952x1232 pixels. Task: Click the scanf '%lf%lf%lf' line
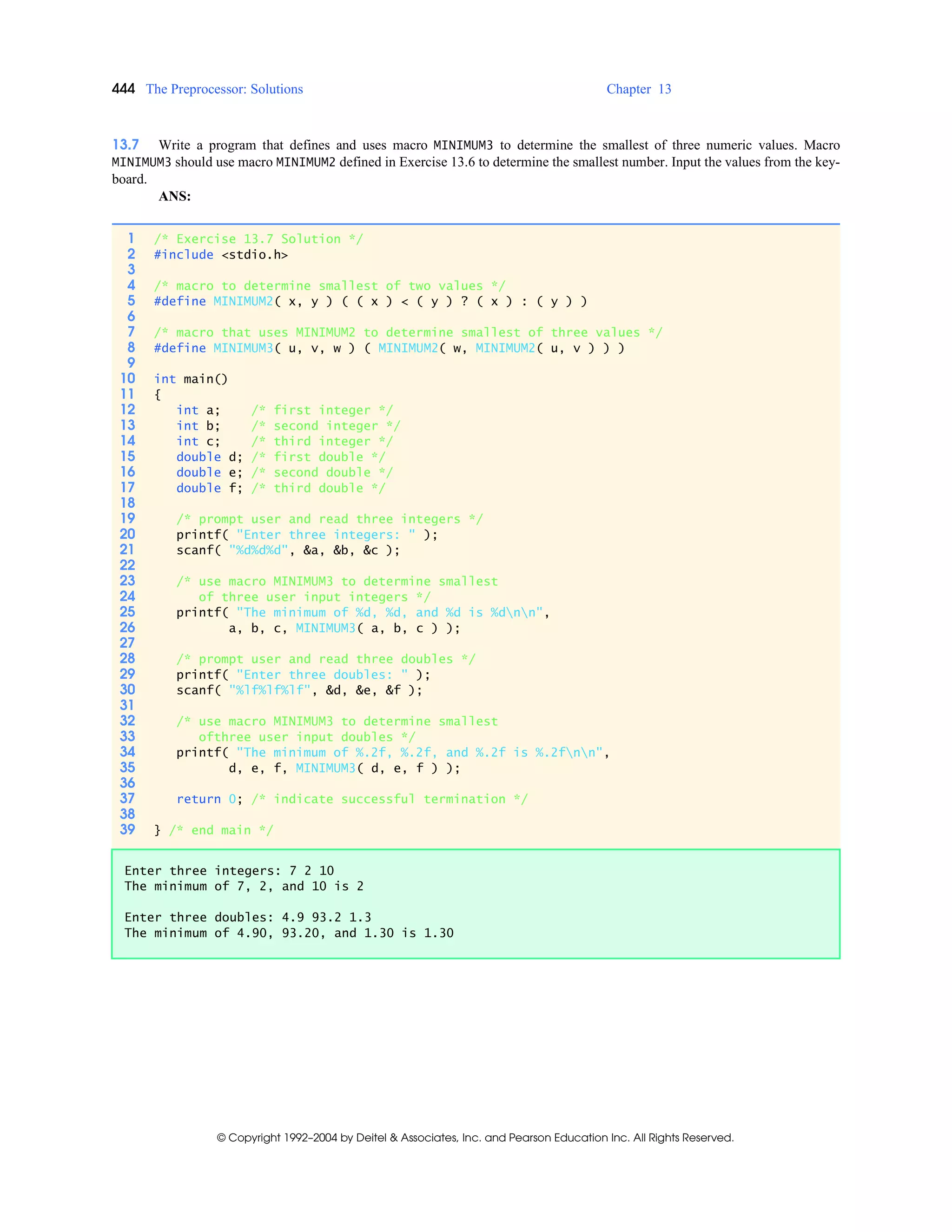pos(299,690)
